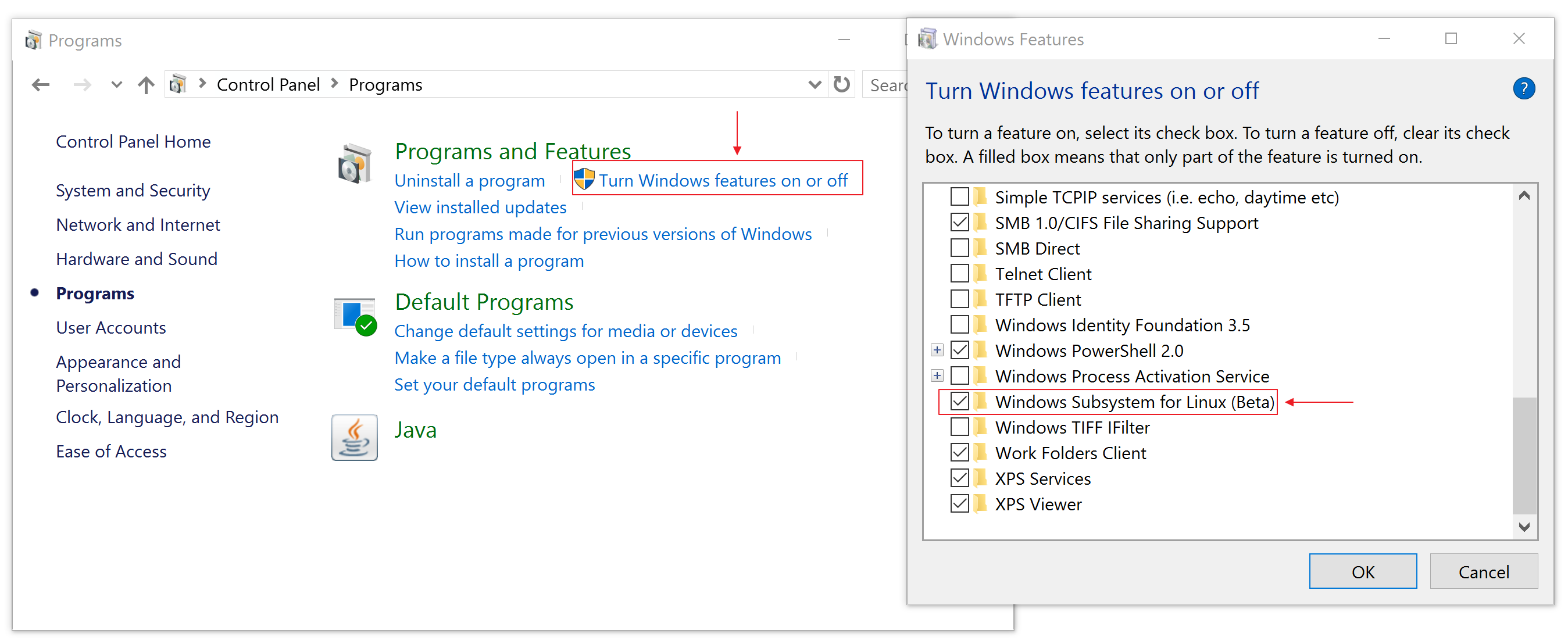Expand Windows Process Activation Service
Viewport: 1568px width, 644px height.
[x=937, y=375]
